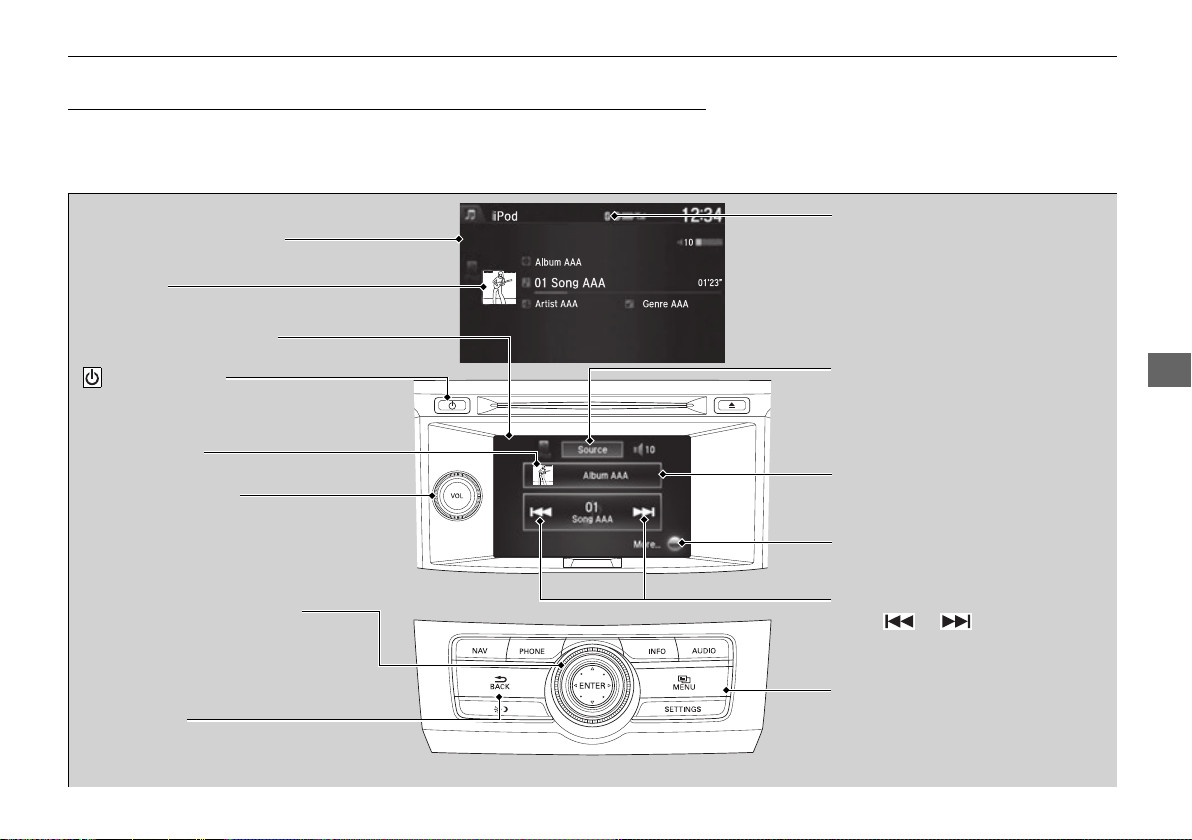Click the VOL knob
1192x840 pixels.
click(x=456, y=496)
